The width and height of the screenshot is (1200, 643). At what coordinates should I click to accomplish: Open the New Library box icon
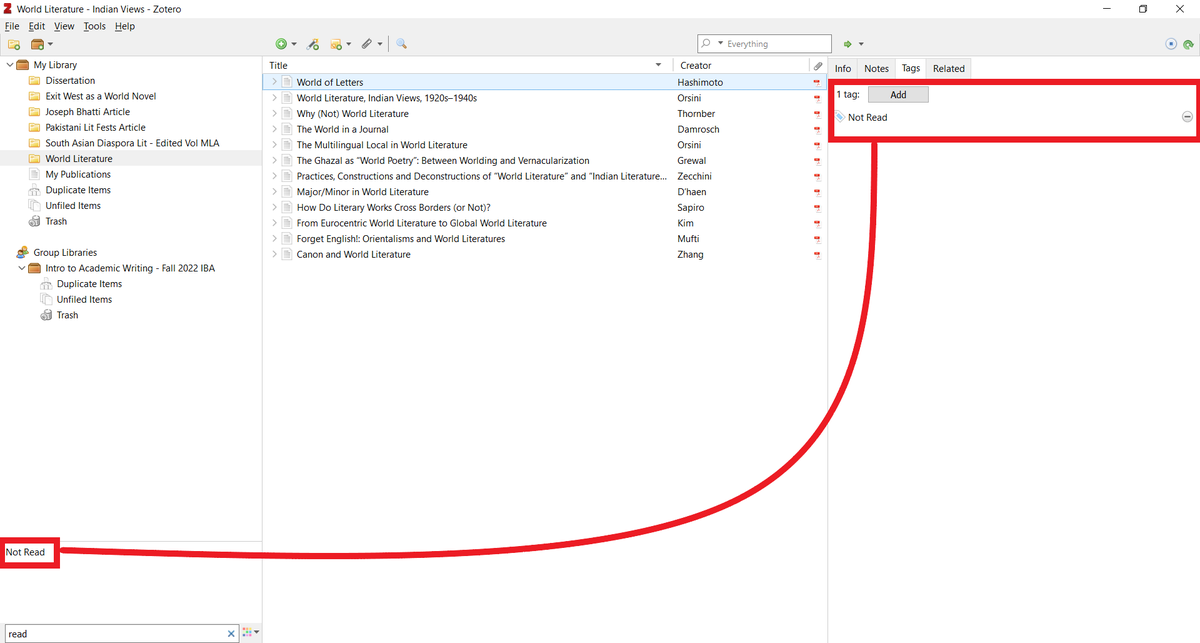[38, 44]
